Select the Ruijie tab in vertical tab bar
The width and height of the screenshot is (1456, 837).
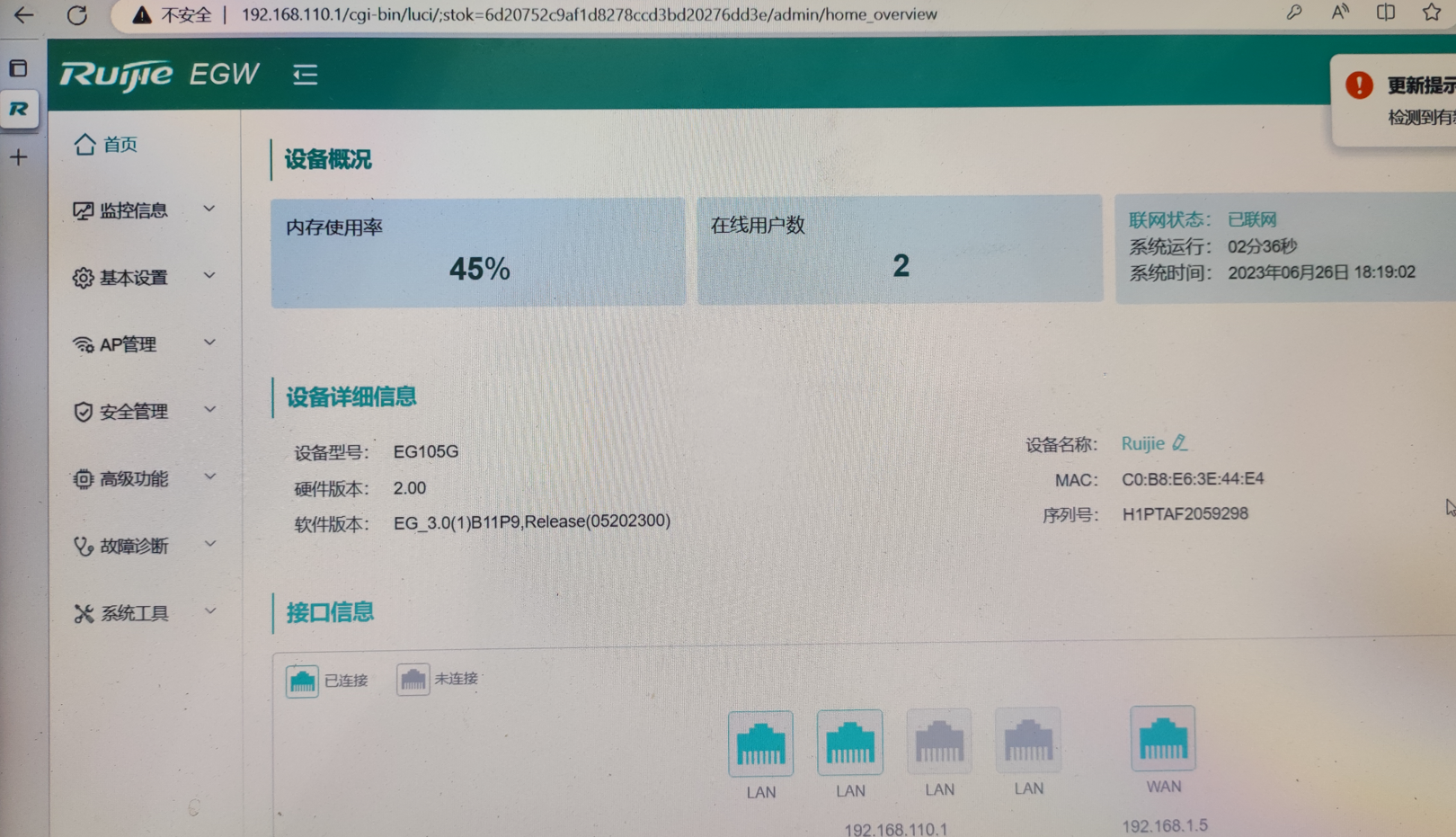coord(19,109)
